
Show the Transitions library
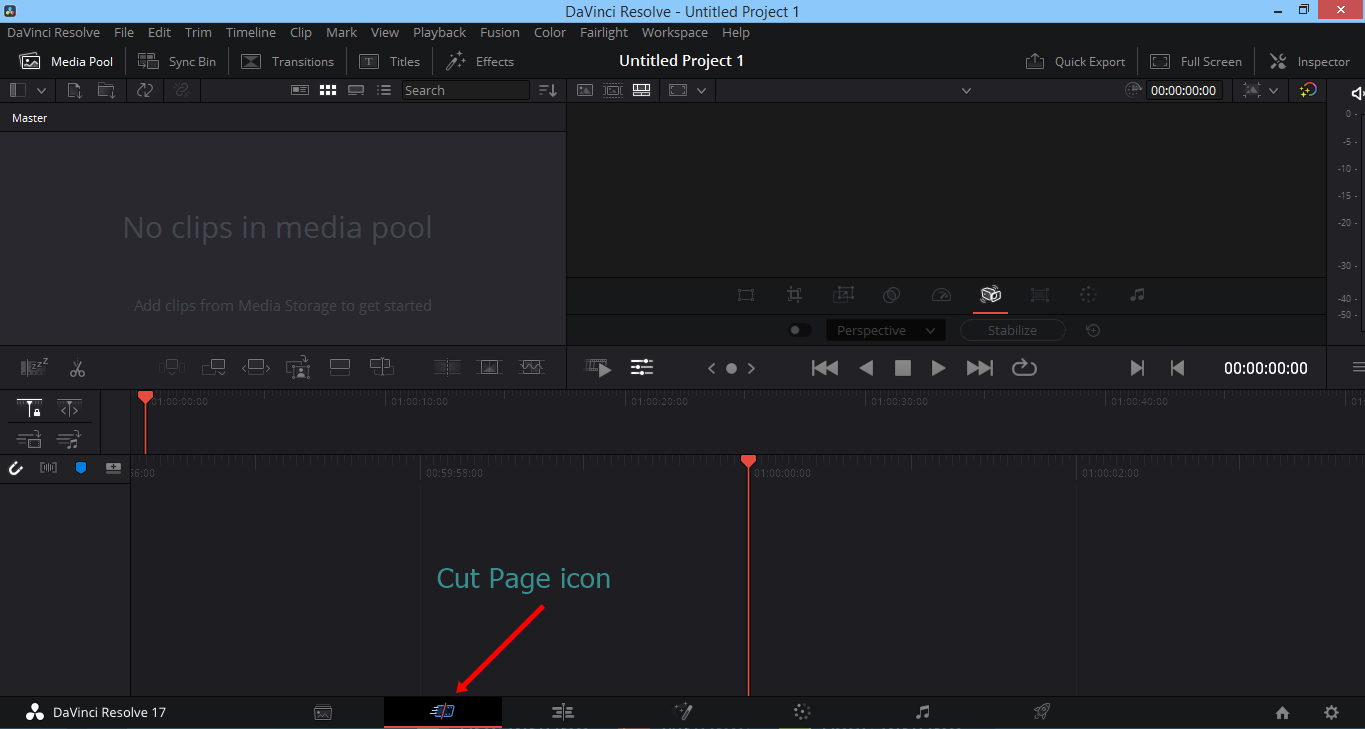(288, 61)
